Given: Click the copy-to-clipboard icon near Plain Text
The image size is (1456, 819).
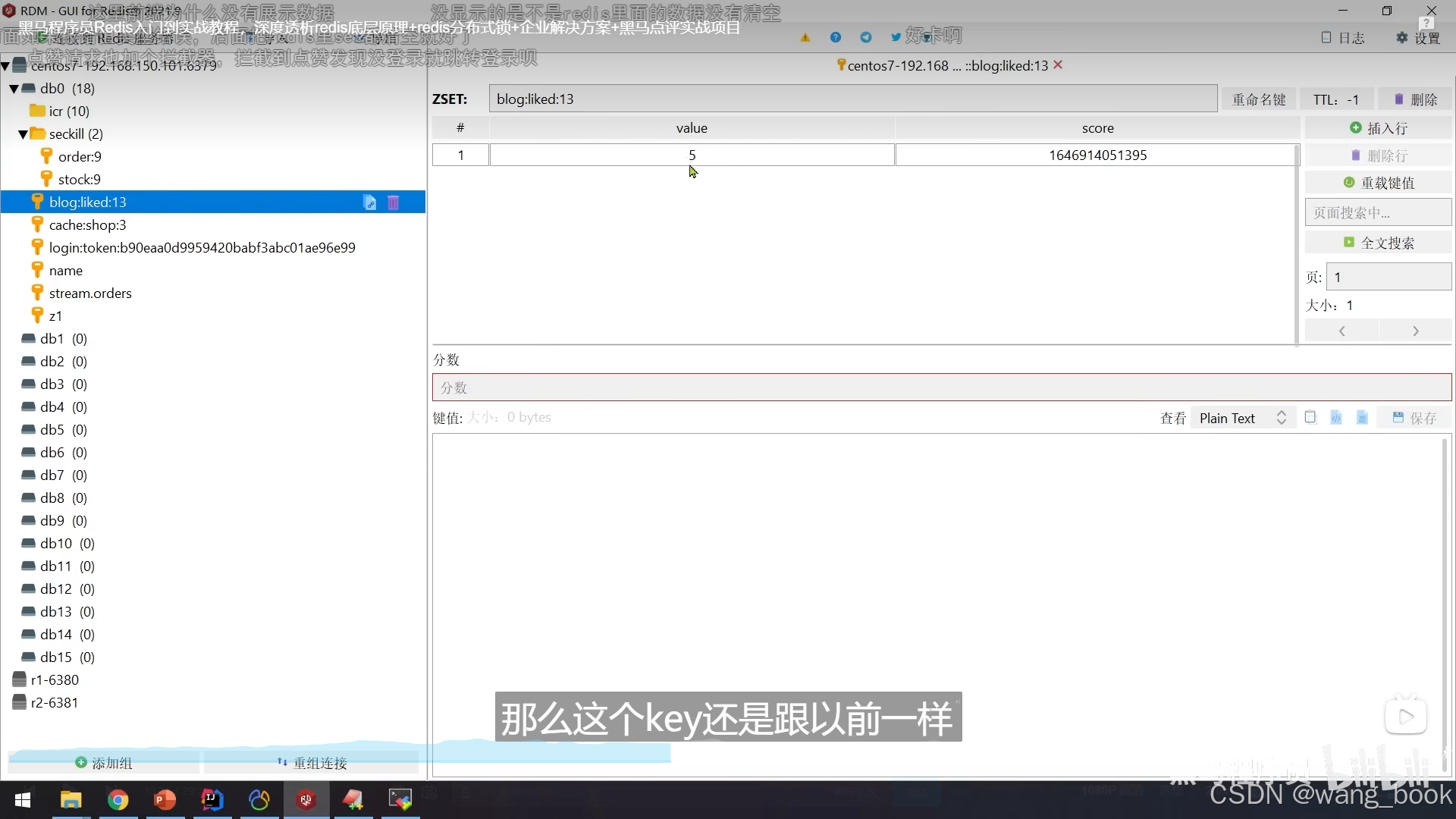Looking at the screenshot, I should pyautogui.click(x=1310, y=417).
